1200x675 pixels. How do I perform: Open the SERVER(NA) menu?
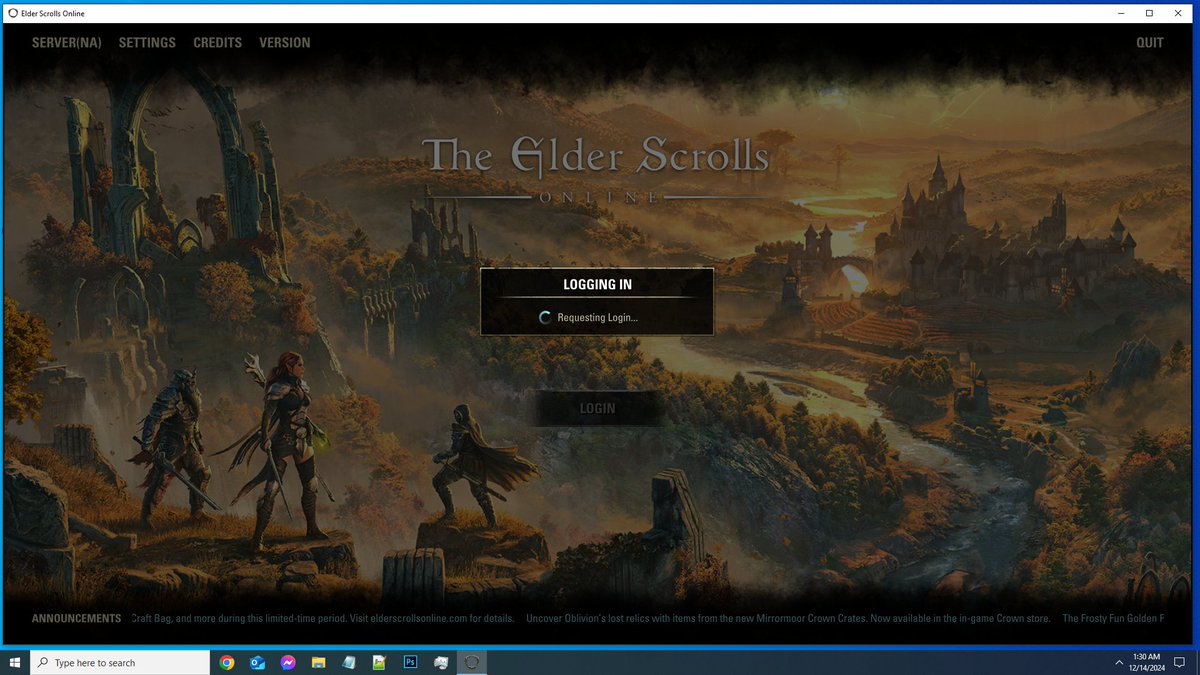click(x=66, y=43)
